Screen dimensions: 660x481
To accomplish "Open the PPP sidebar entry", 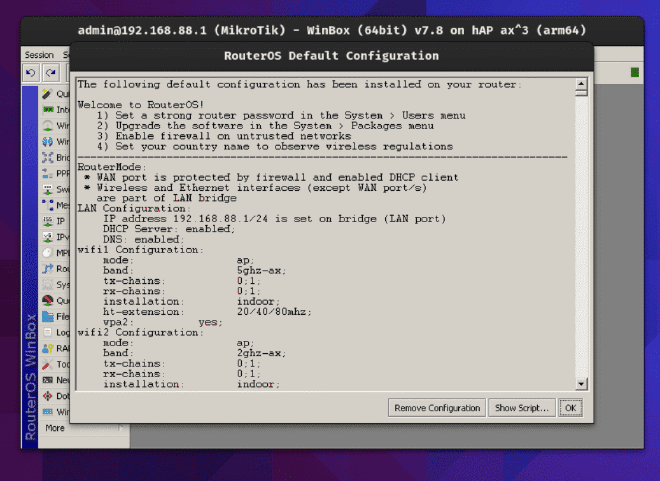I will 55,173.
